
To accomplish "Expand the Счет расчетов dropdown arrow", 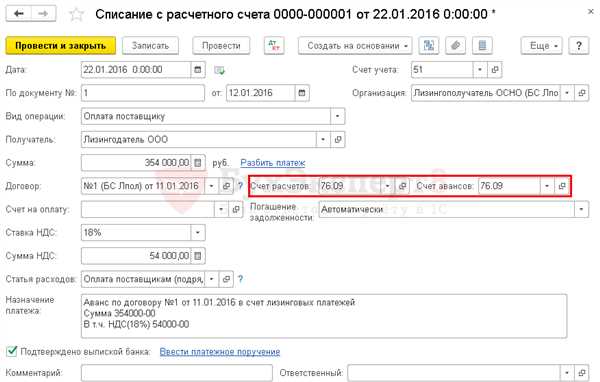I will click(x=387, y=186).
